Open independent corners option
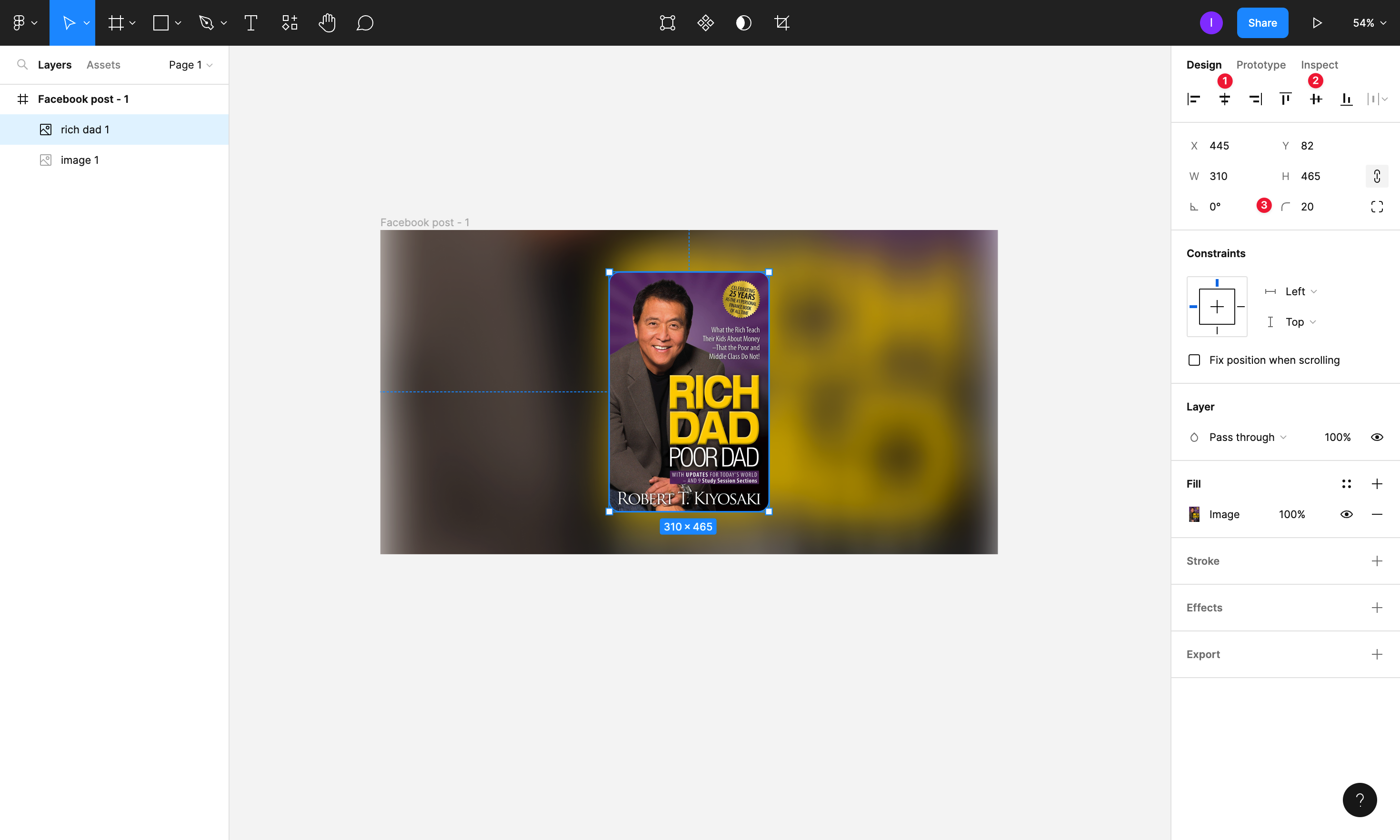 [x=1377, y=207]
